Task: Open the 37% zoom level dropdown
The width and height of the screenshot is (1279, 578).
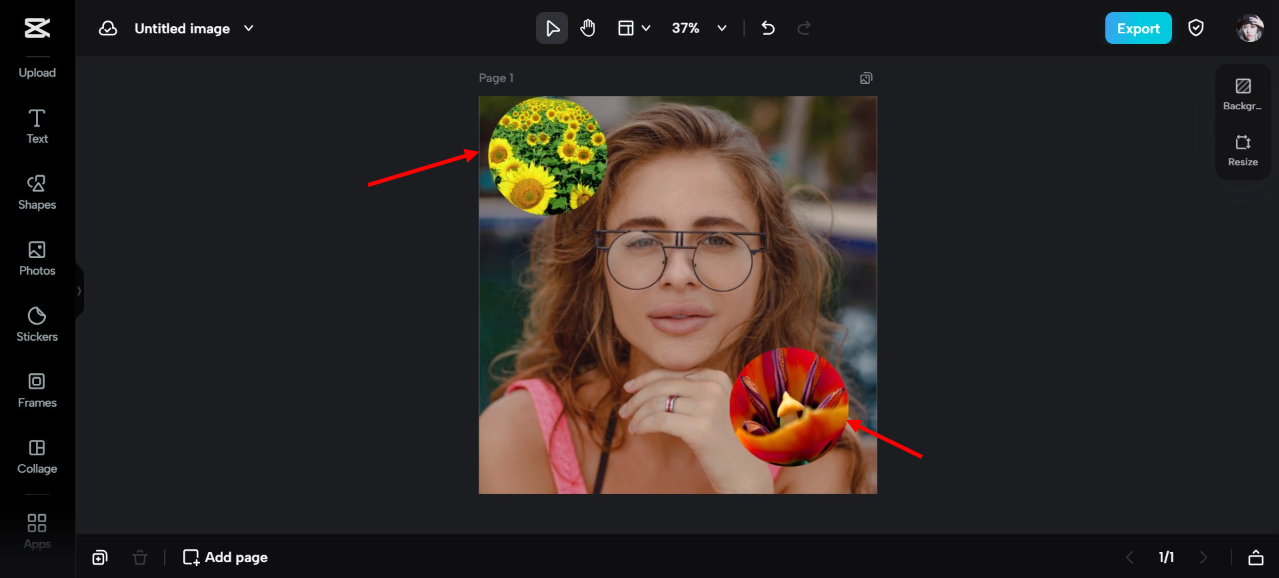Action: (x=699, y=28)
